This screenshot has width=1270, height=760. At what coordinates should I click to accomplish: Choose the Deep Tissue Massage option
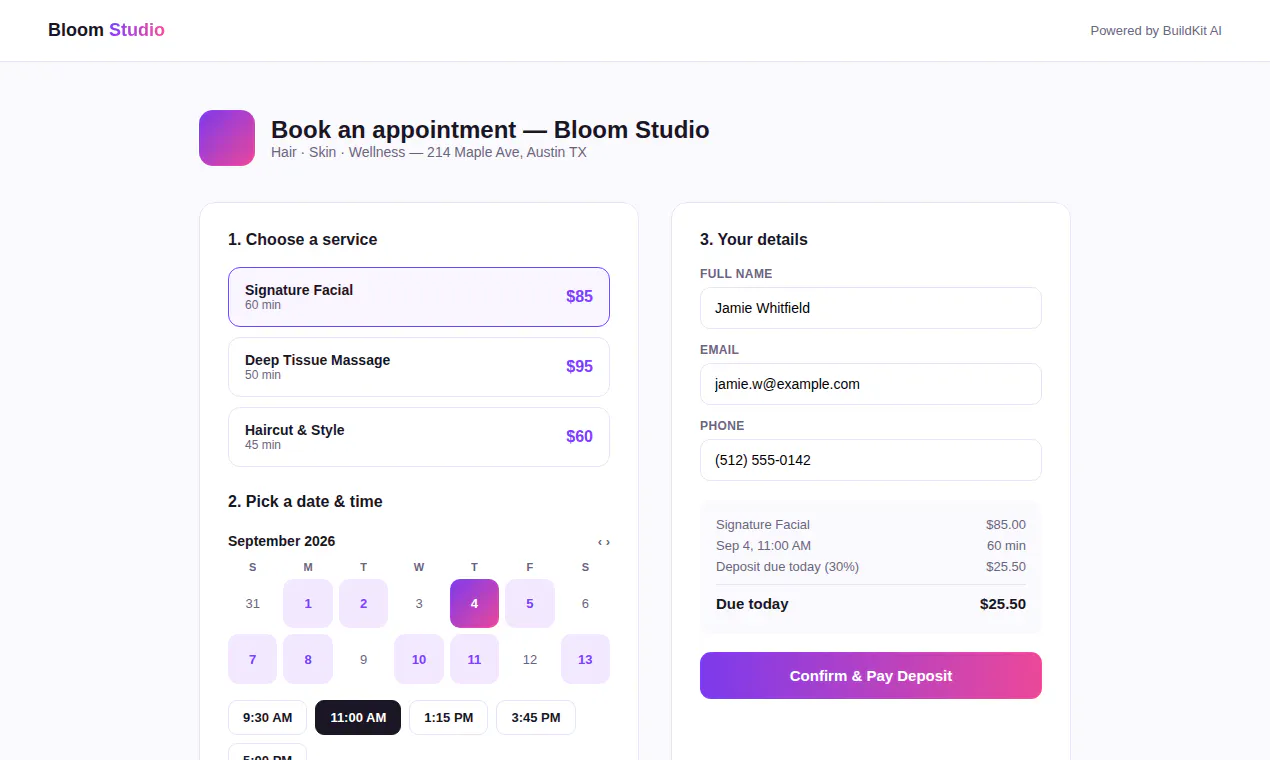[x=419, y=367]
